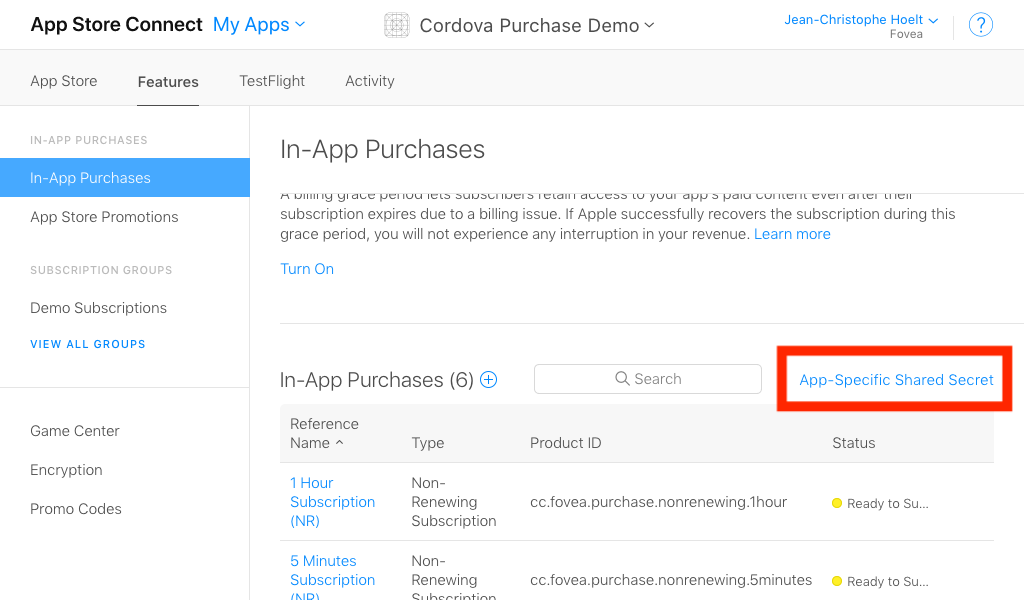1024x600 pixels.
Task: Add a new in-app purchase with plus icon
Action: 488,379
